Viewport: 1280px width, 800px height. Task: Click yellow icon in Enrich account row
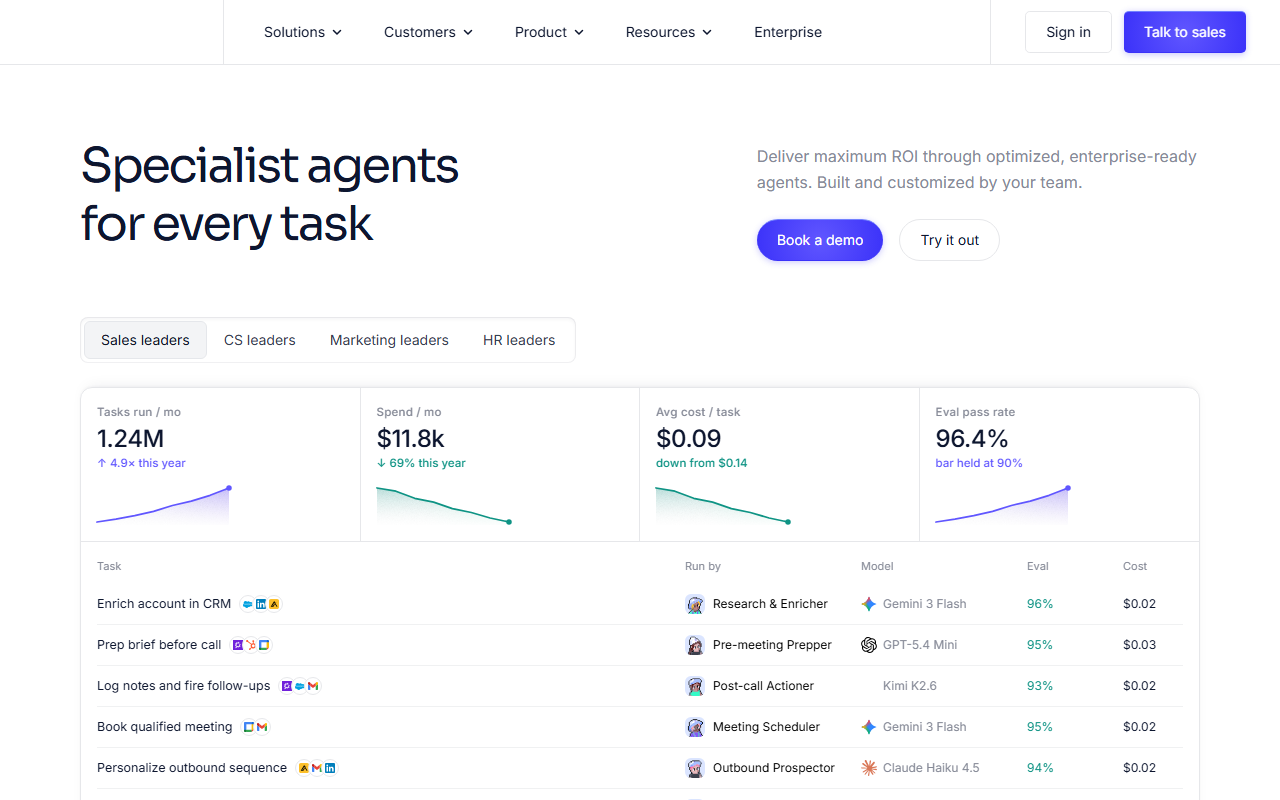(274, 604)
